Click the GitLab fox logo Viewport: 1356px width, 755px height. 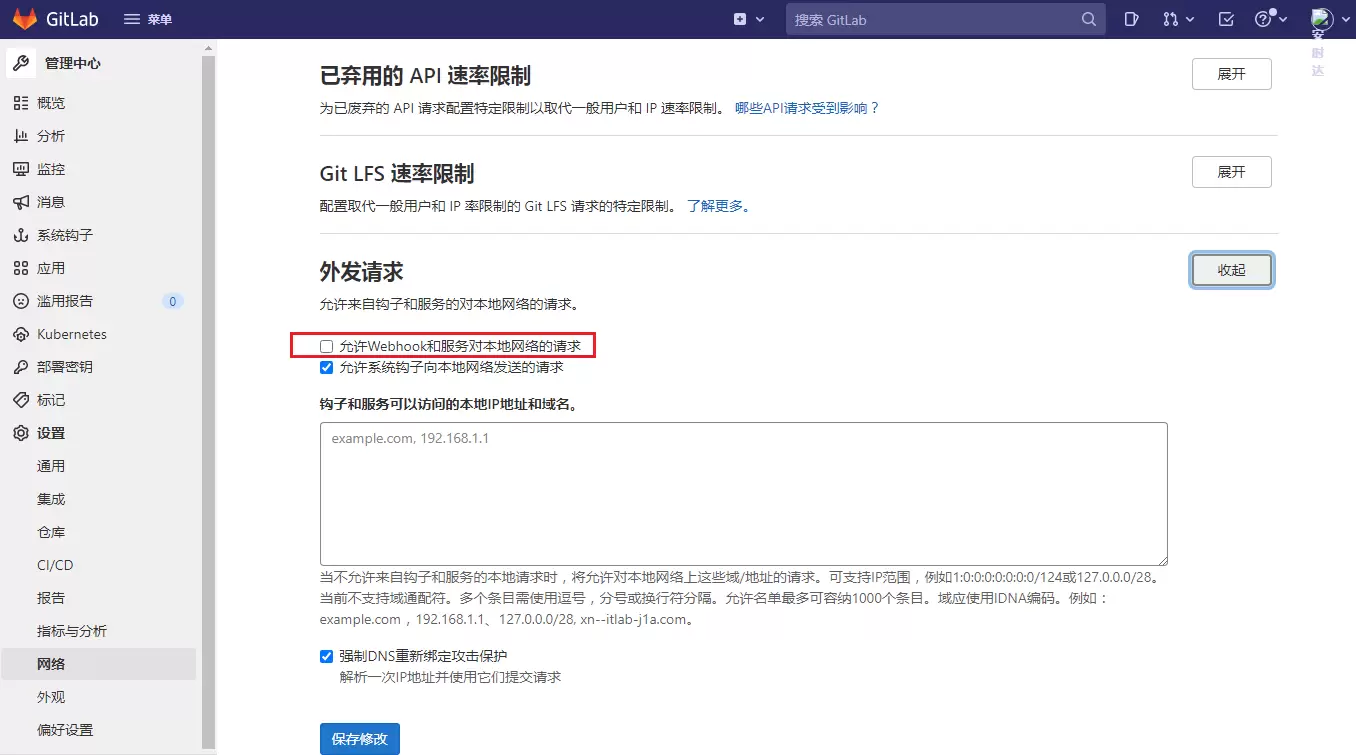pos(25,19)
